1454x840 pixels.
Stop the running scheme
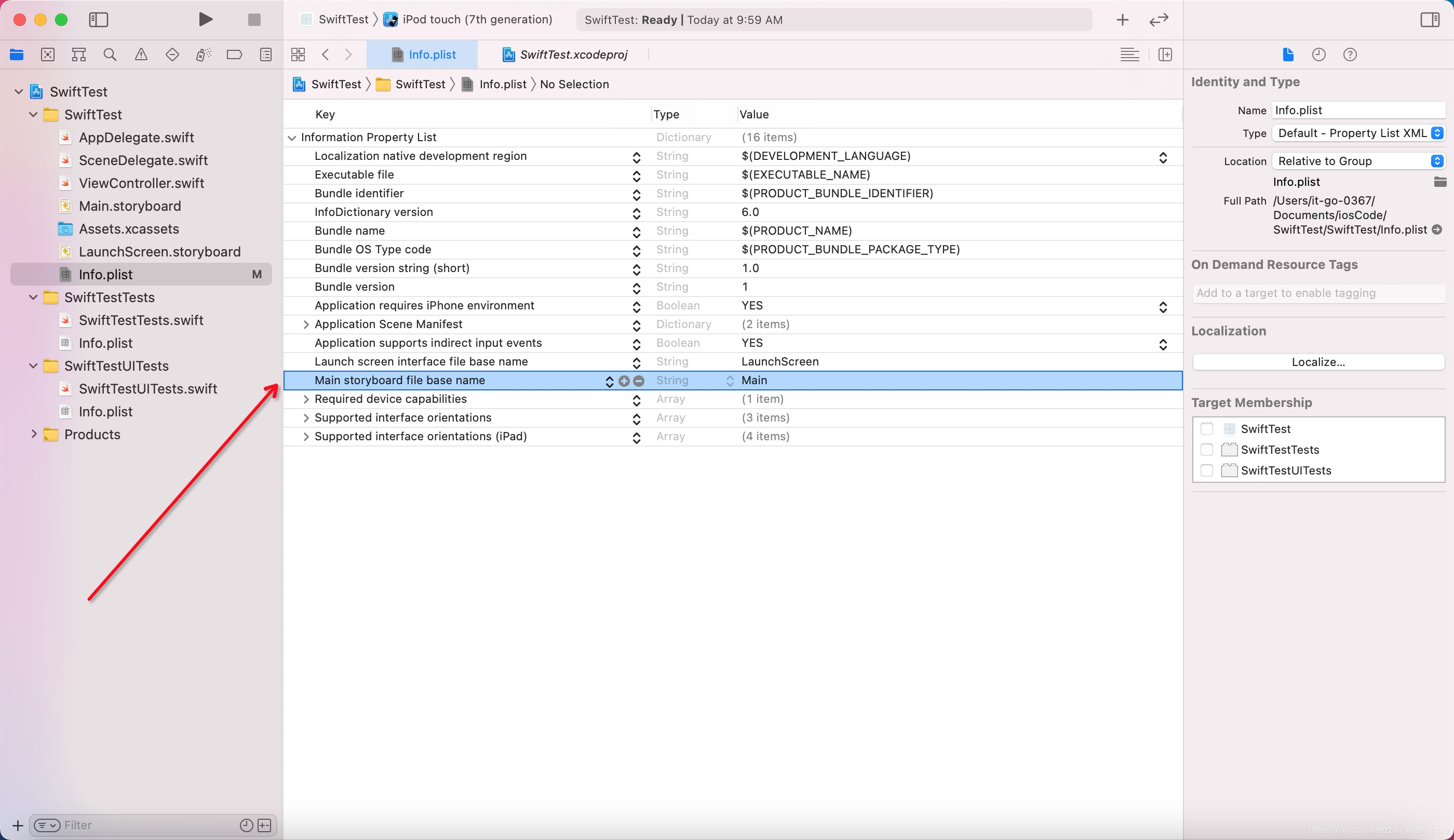click(254, 20)
